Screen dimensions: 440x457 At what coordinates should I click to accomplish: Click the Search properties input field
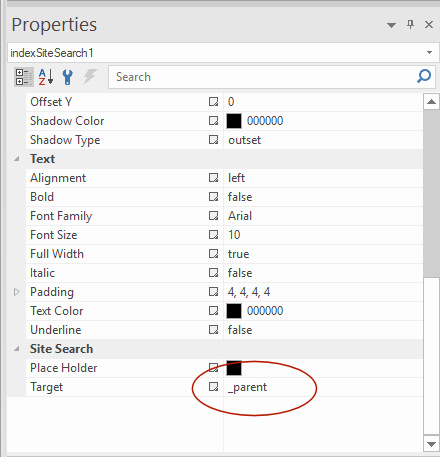263,77
